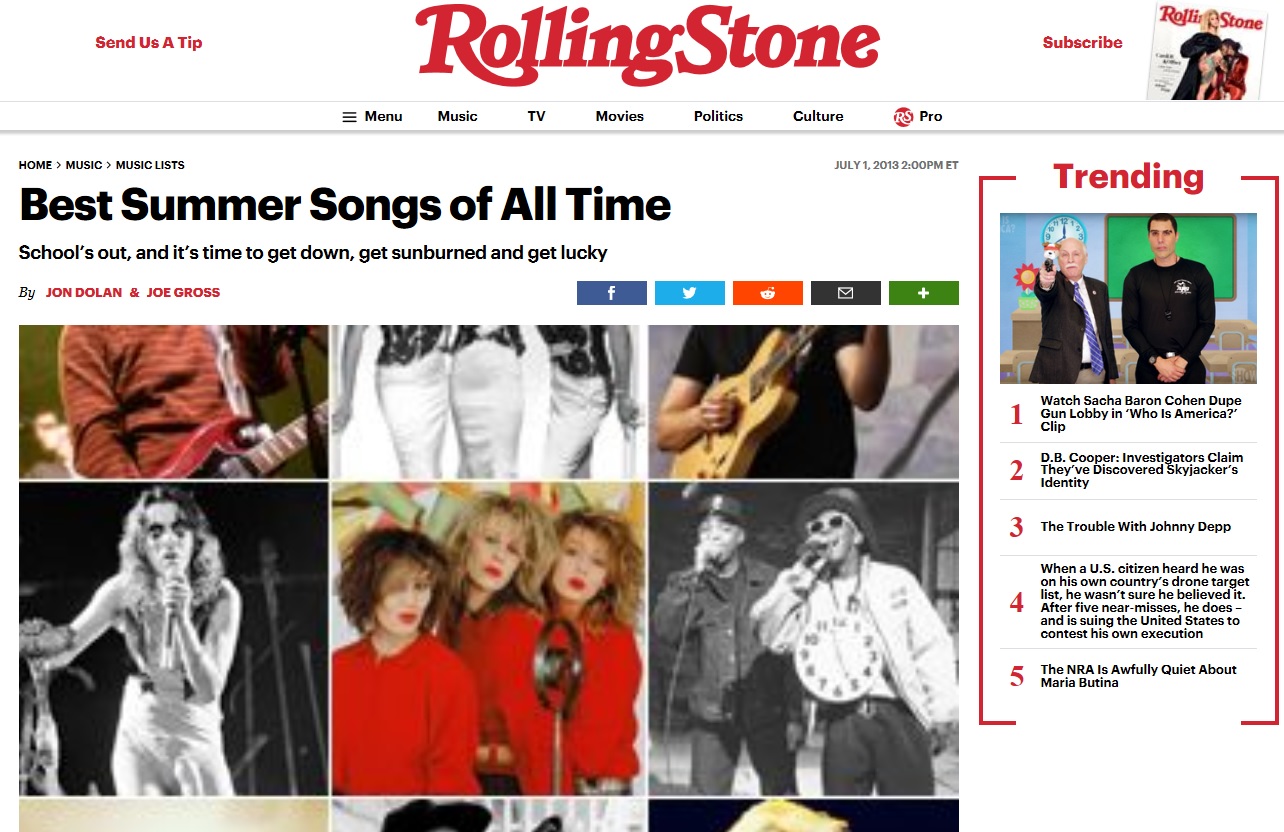1284x832 pixels.
Task: Navigate to Politics section
Action: pos(718,116)
